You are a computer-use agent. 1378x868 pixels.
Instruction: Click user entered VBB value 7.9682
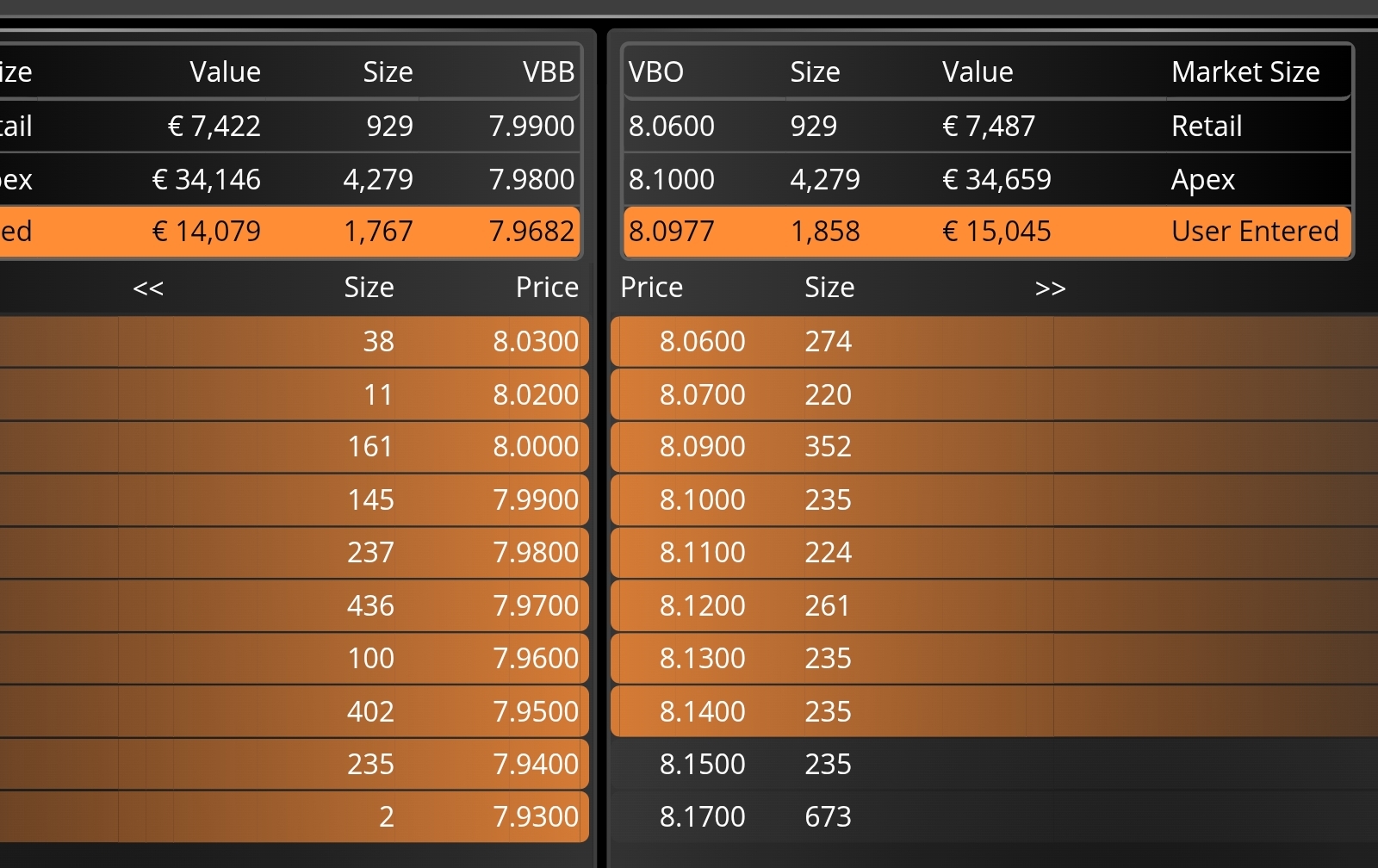(x=531, y=231)
